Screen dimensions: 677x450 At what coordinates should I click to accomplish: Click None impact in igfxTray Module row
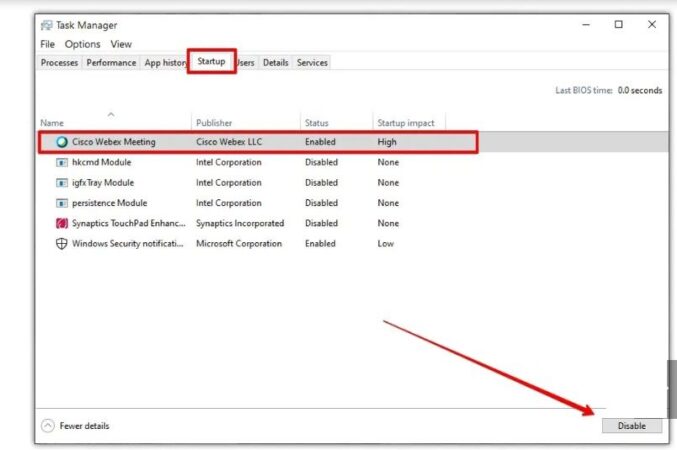[388, 183]
